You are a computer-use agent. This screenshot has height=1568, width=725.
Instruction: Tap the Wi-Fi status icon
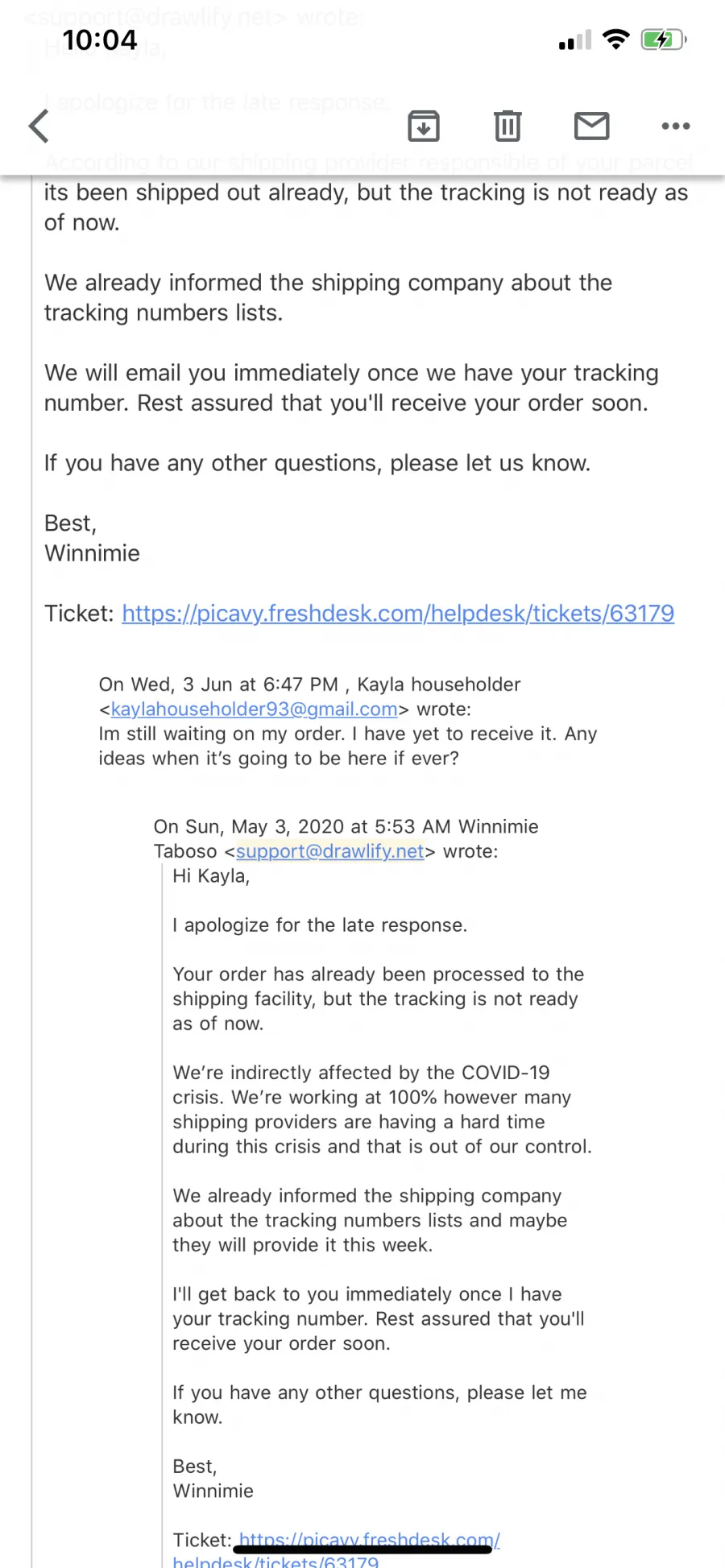tap(616, 39)
